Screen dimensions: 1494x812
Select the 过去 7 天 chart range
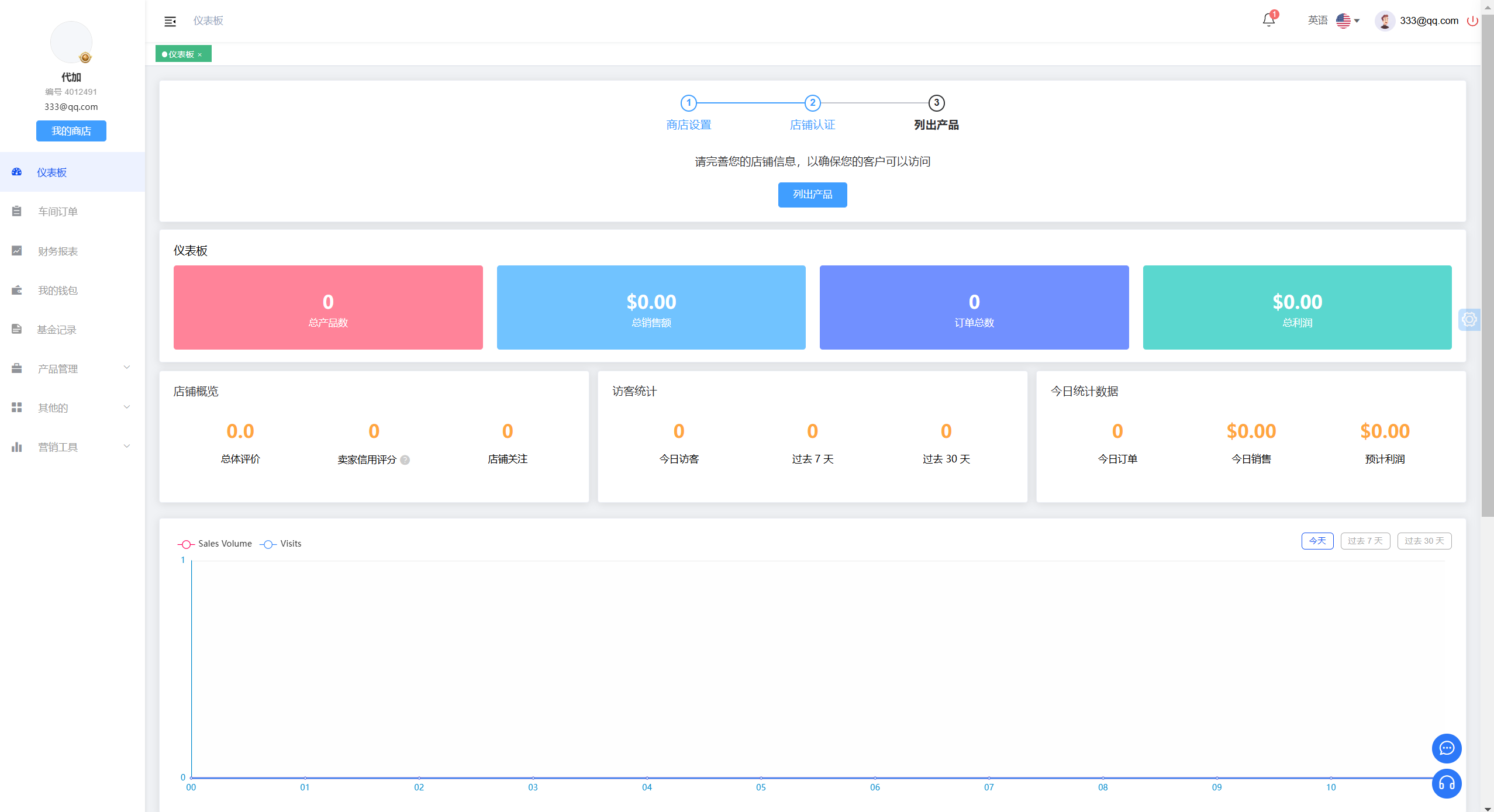1365,541
